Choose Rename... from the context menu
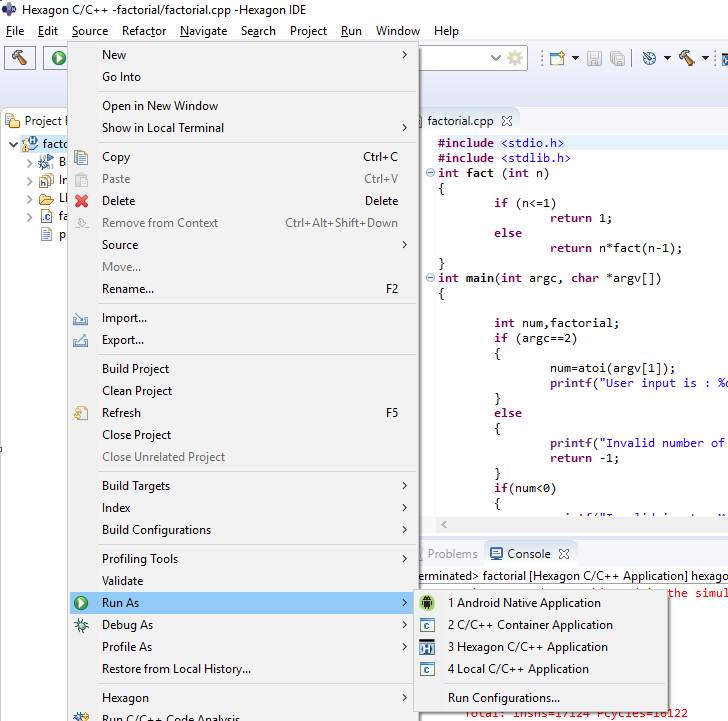 [244, 289]
